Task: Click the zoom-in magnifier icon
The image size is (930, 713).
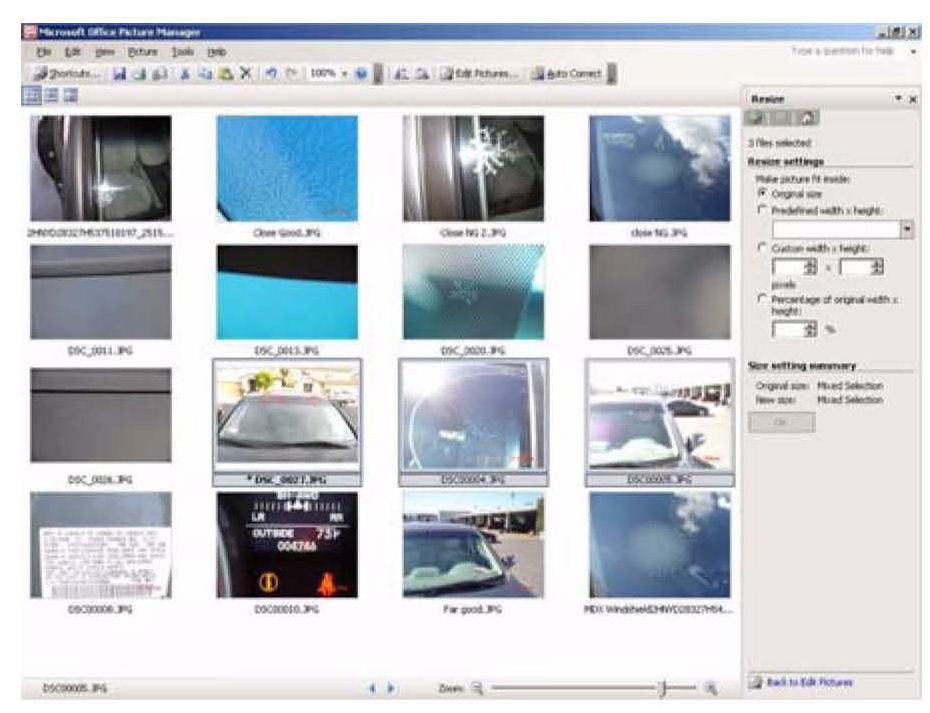Action: pyautogui.click(x=711, y=688)
